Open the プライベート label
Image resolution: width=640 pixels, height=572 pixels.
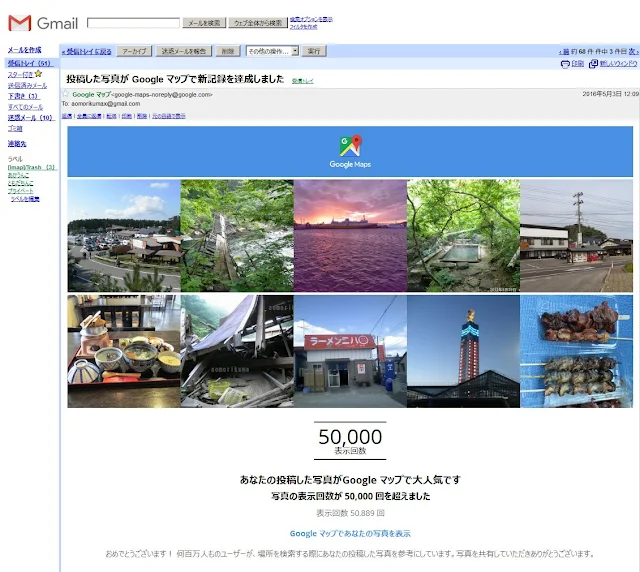click(x=20, y=191)
